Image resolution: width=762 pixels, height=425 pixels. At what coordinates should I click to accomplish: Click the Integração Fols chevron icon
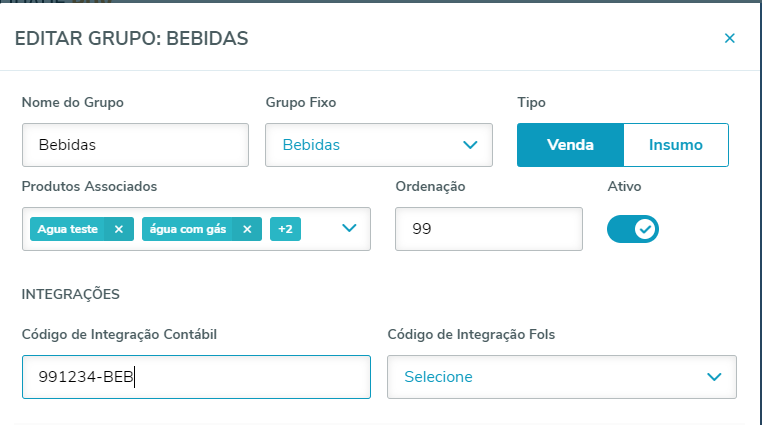coord(714,377)
